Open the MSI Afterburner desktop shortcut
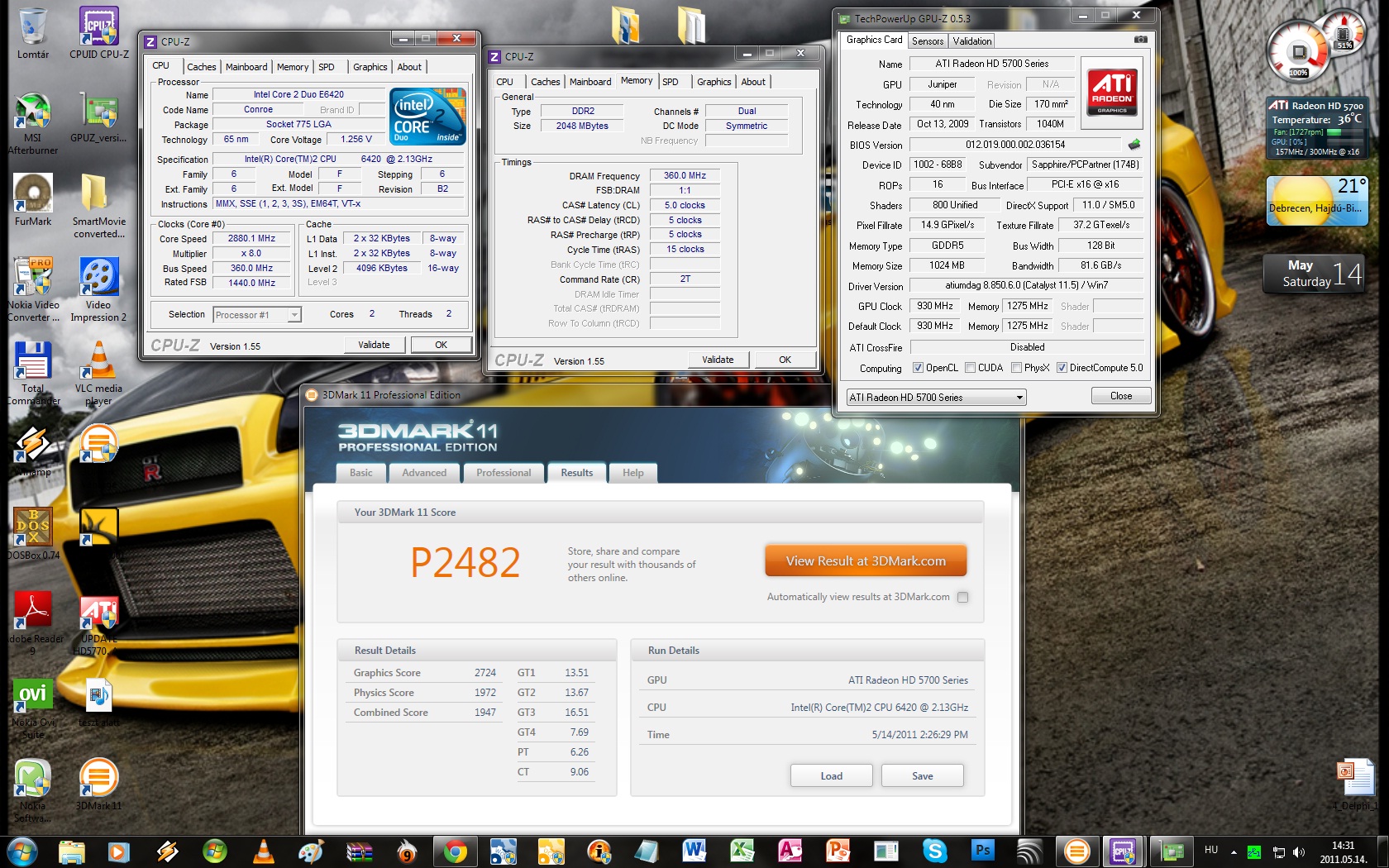 [33, 122]
